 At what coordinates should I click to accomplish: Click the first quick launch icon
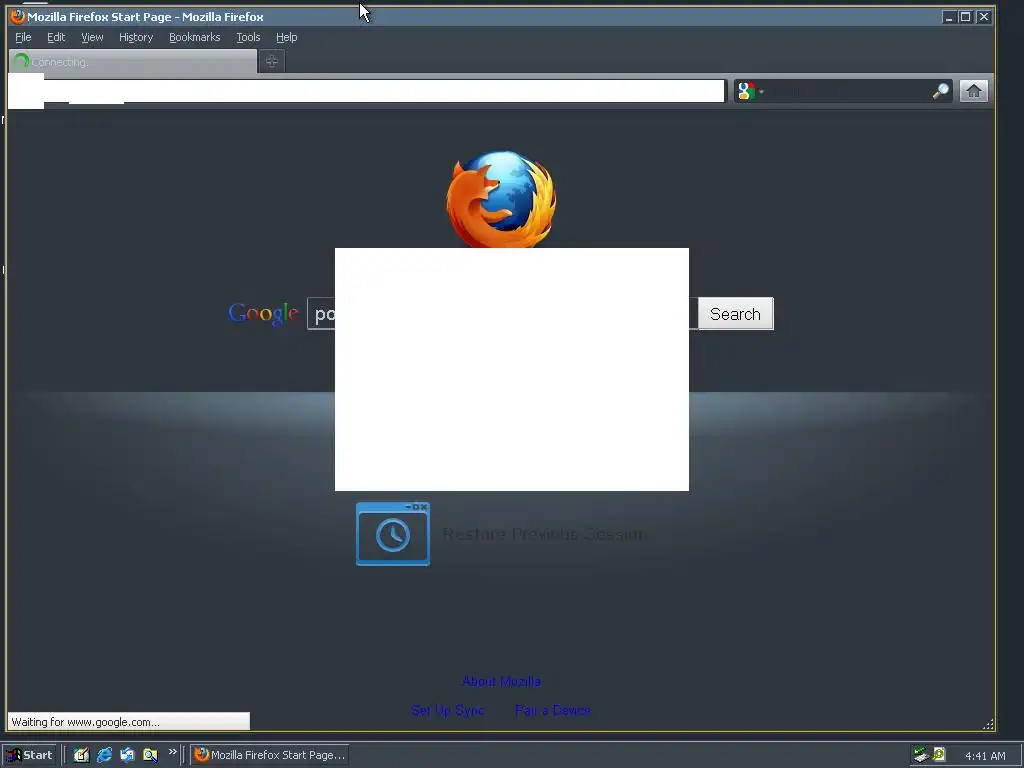[x=81, y=755]
